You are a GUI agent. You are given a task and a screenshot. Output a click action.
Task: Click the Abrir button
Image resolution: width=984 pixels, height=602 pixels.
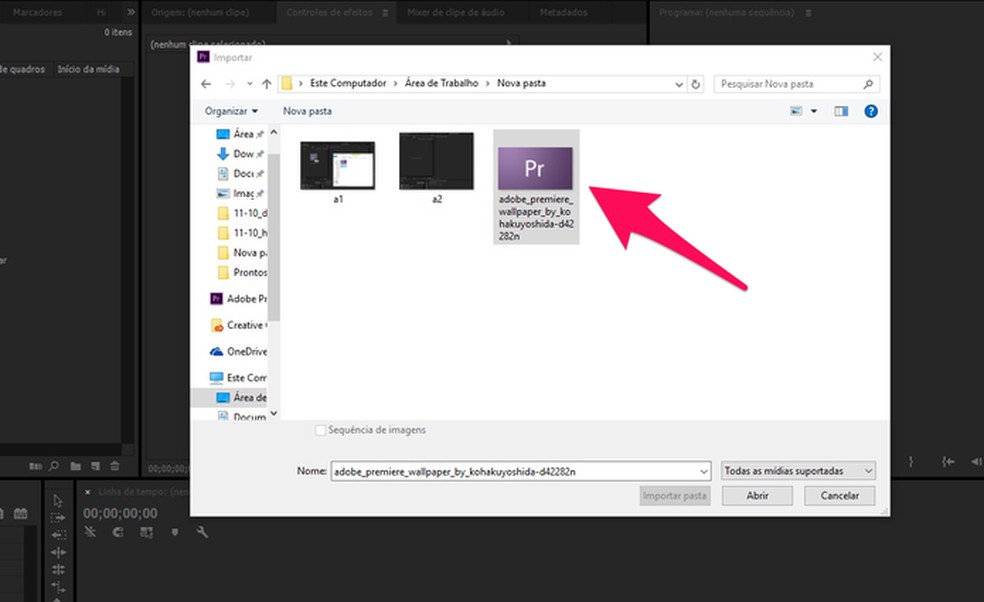(x=757, y=496)
